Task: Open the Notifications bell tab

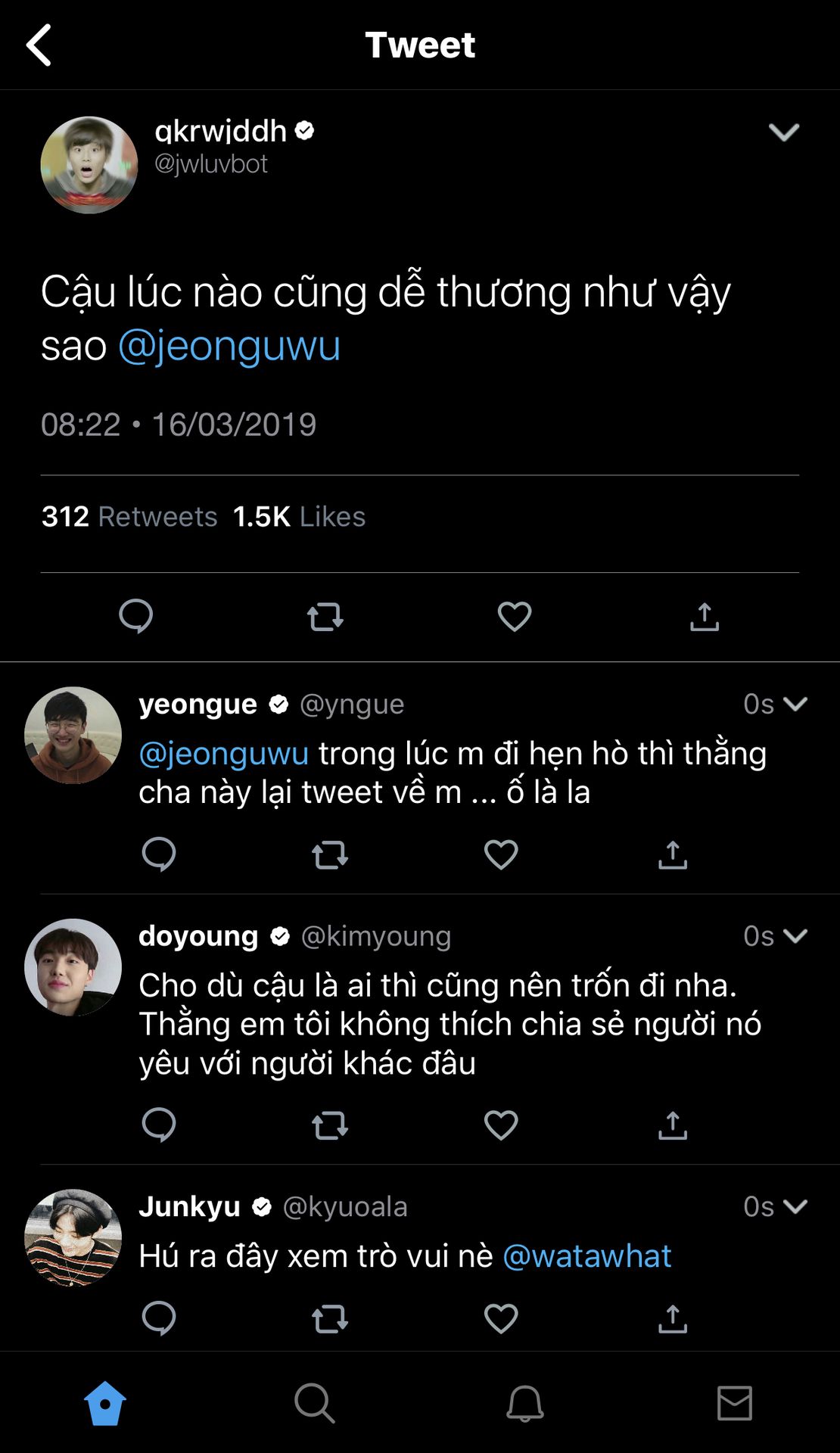Action: [524, 1403]
